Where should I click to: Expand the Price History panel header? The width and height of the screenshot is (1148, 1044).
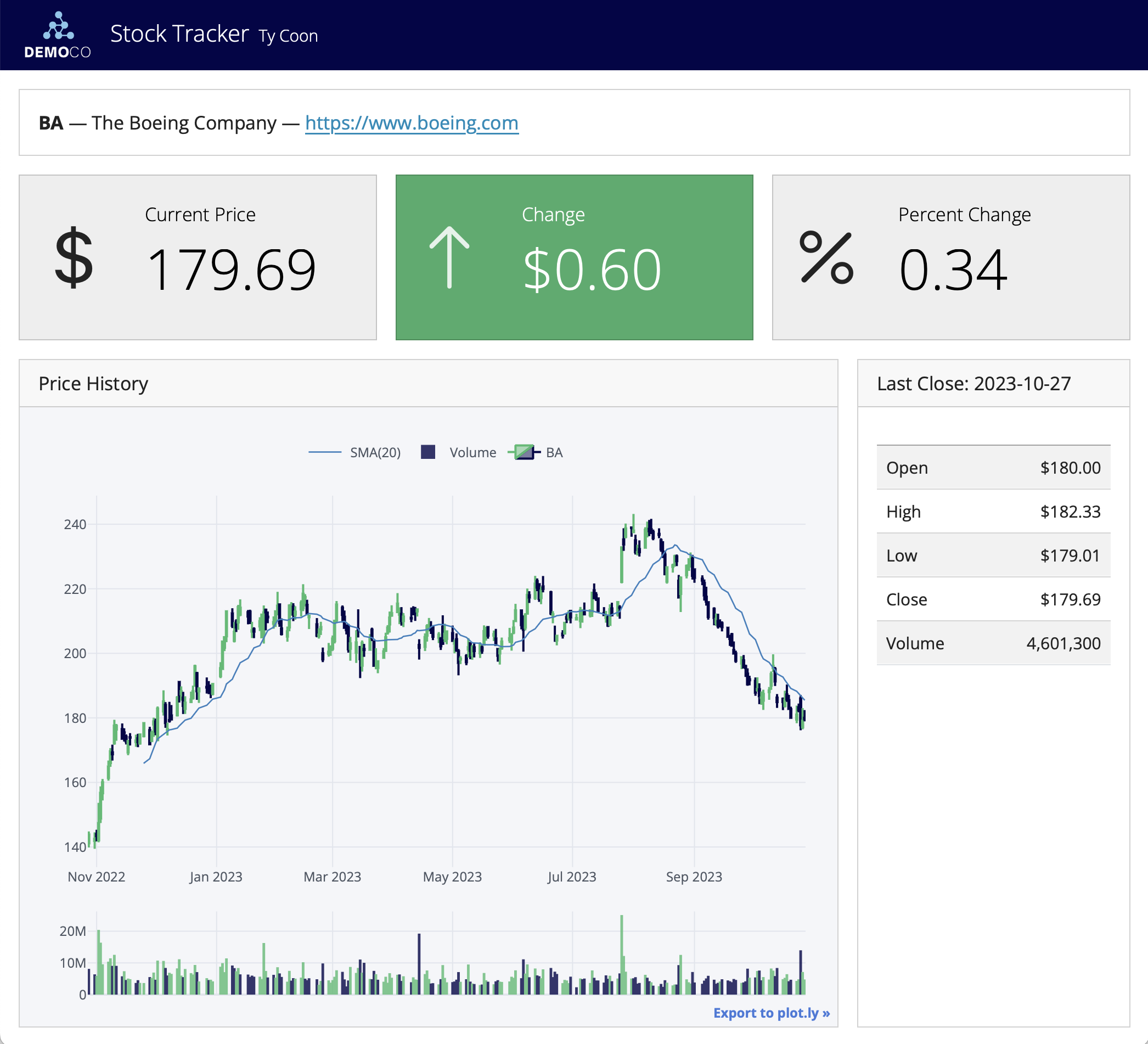[x=93, y=384]
